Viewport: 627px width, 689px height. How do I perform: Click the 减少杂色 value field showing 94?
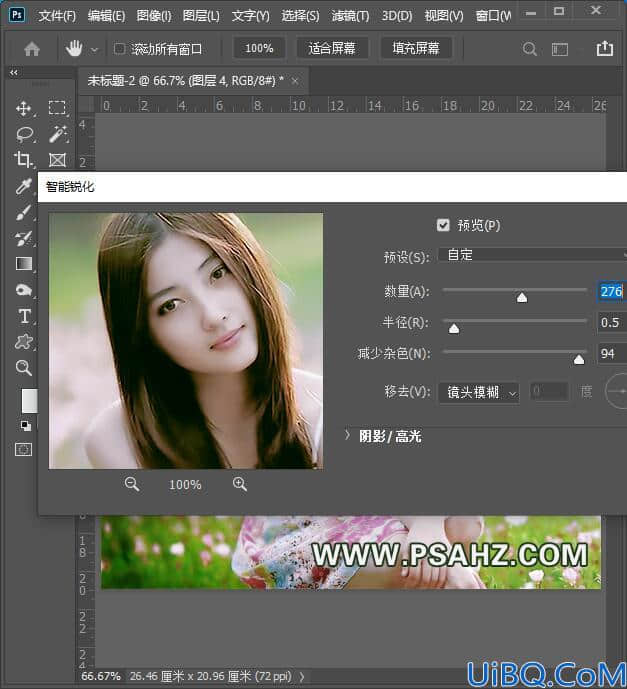point(612,353)
